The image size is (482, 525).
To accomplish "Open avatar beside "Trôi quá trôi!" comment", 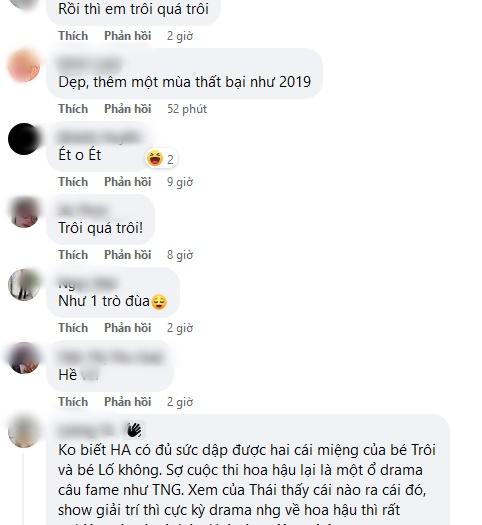I will 24,212.
